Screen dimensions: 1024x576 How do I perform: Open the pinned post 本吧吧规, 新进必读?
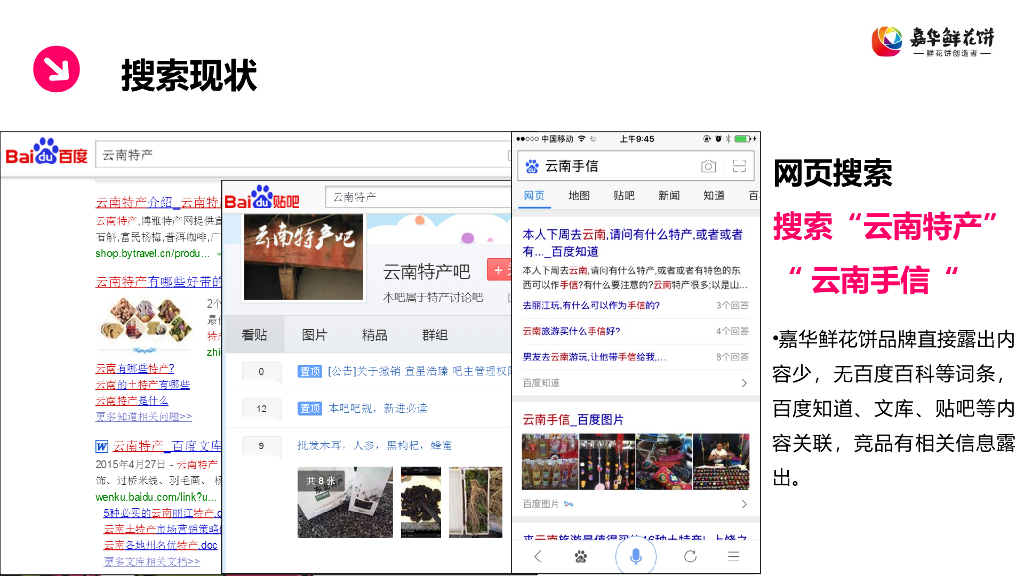pyautogui.click(x=377, y=408)
